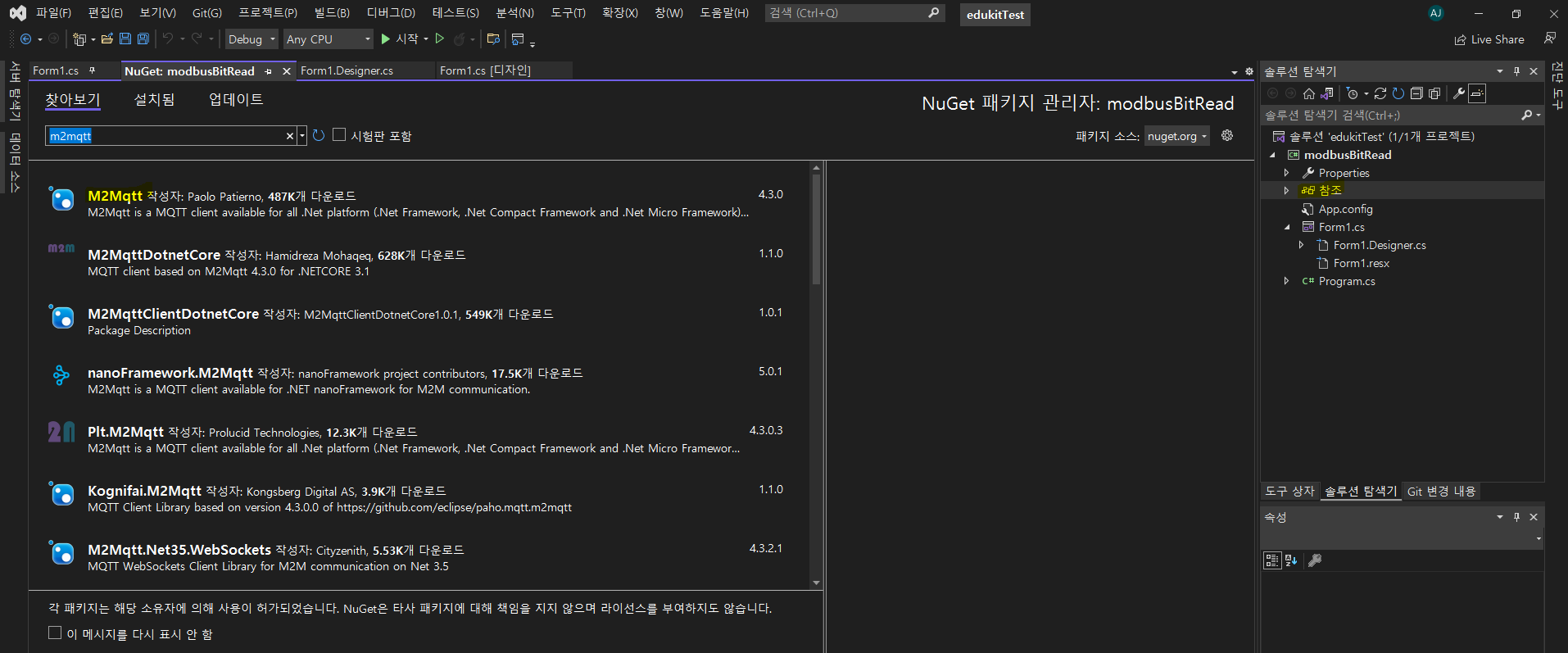Screen dimensions: 1568x653
Task: Switch to the Git 변경 내용 tab
Action: point(1441,492)
